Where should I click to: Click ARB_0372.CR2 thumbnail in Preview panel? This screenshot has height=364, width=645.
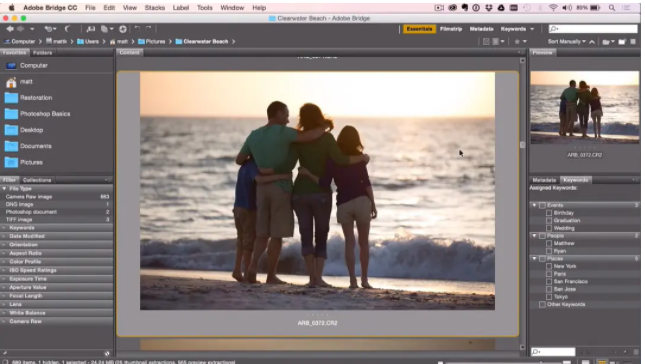click(585, 107)
